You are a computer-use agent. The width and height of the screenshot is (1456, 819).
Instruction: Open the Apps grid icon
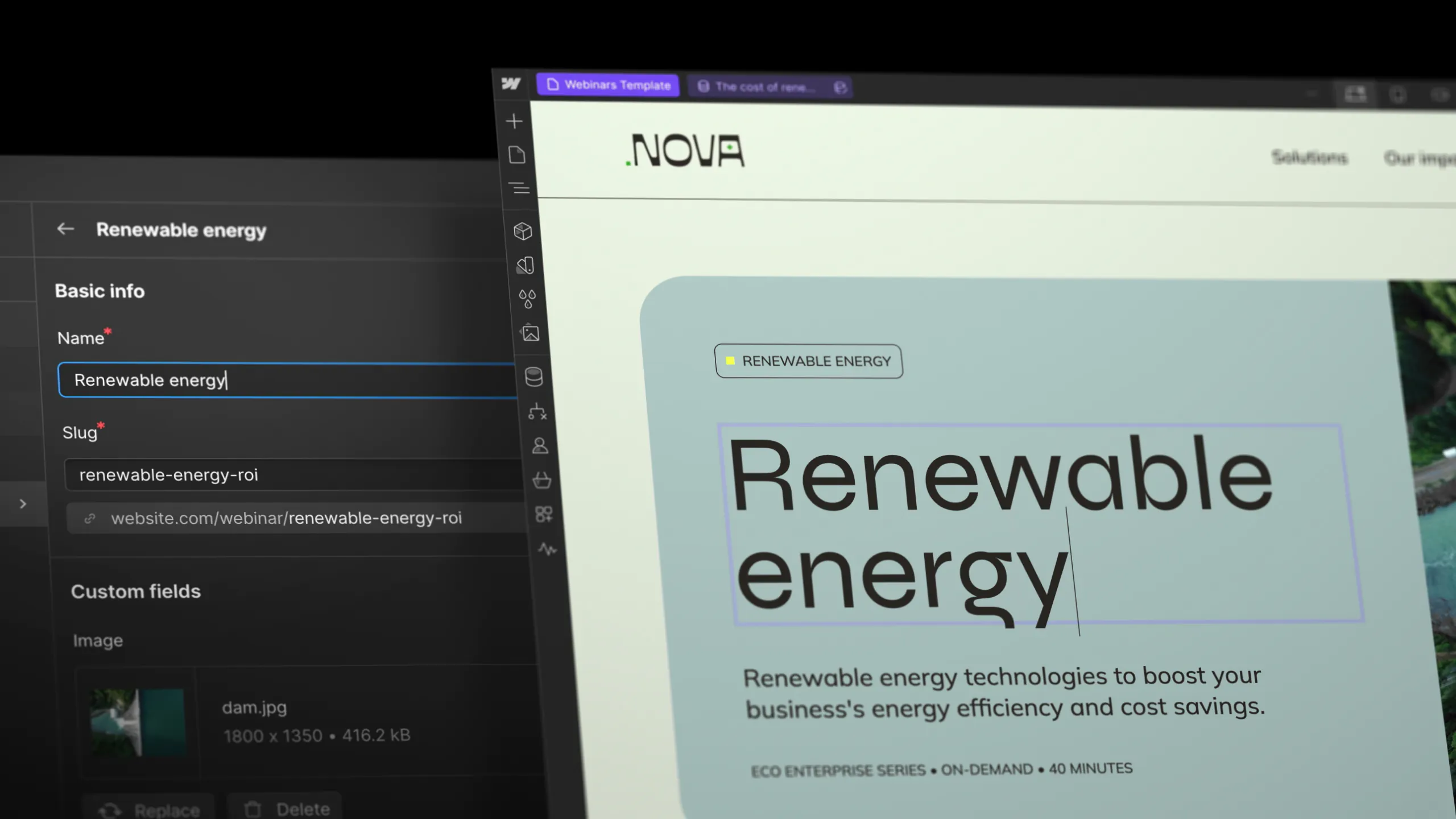pyautogui.click(x=544, y=515)
